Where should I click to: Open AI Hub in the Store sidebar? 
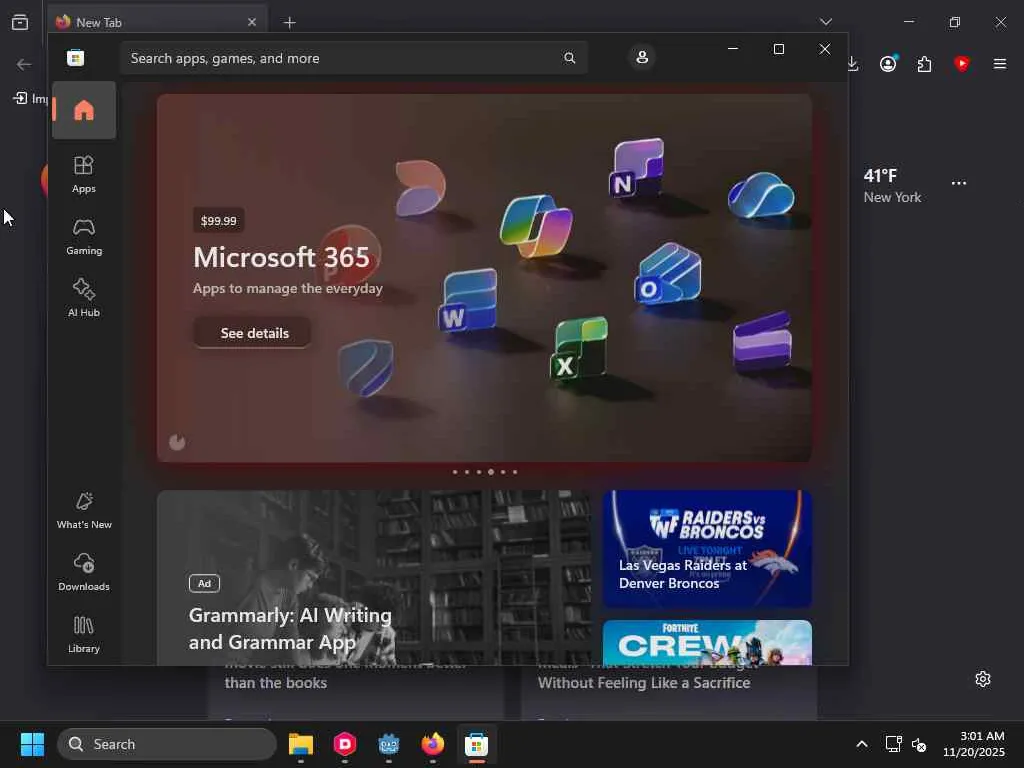pos(84,298)
